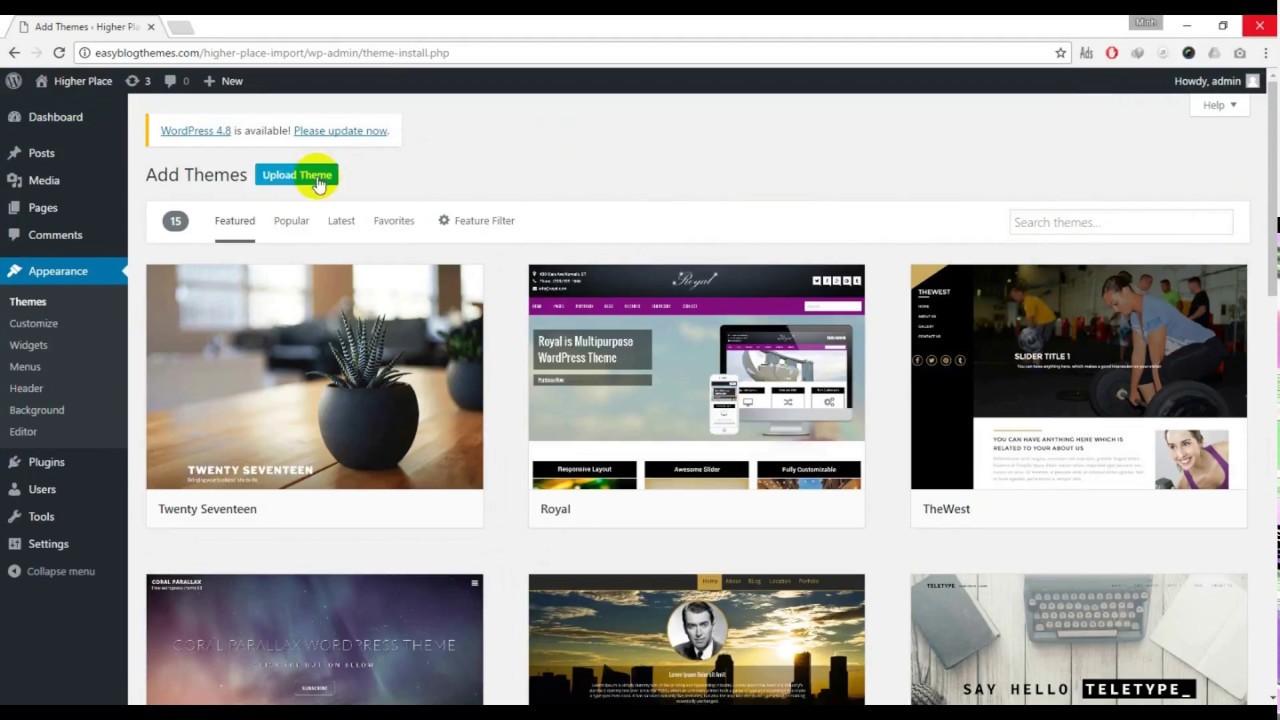Click the WordPress 4.8 link
The height and width of the screenshot is (720, 1280).
pyautogui.click(x=196, y=131)
